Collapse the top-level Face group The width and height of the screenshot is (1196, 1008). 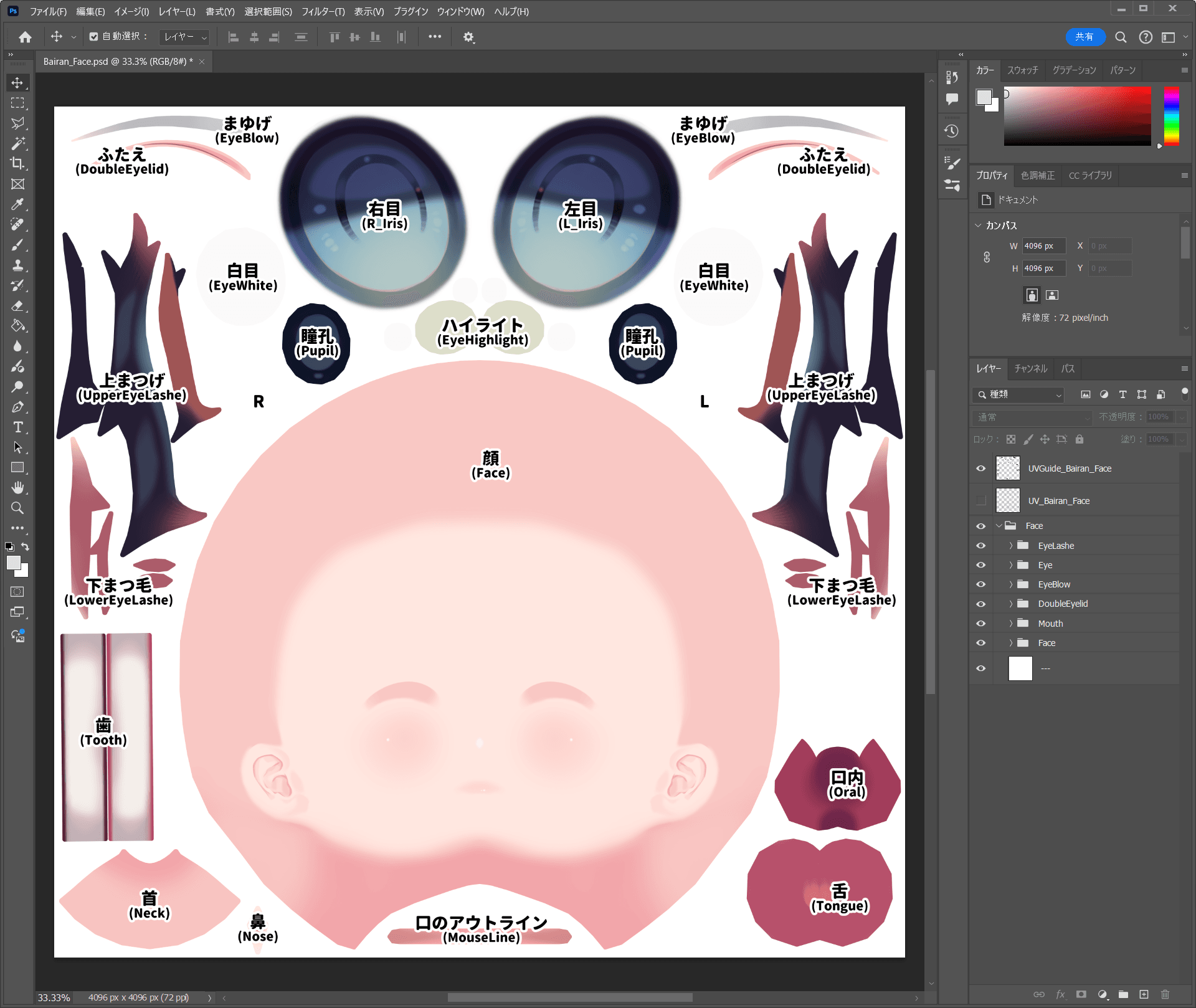(x=999, y=526)
